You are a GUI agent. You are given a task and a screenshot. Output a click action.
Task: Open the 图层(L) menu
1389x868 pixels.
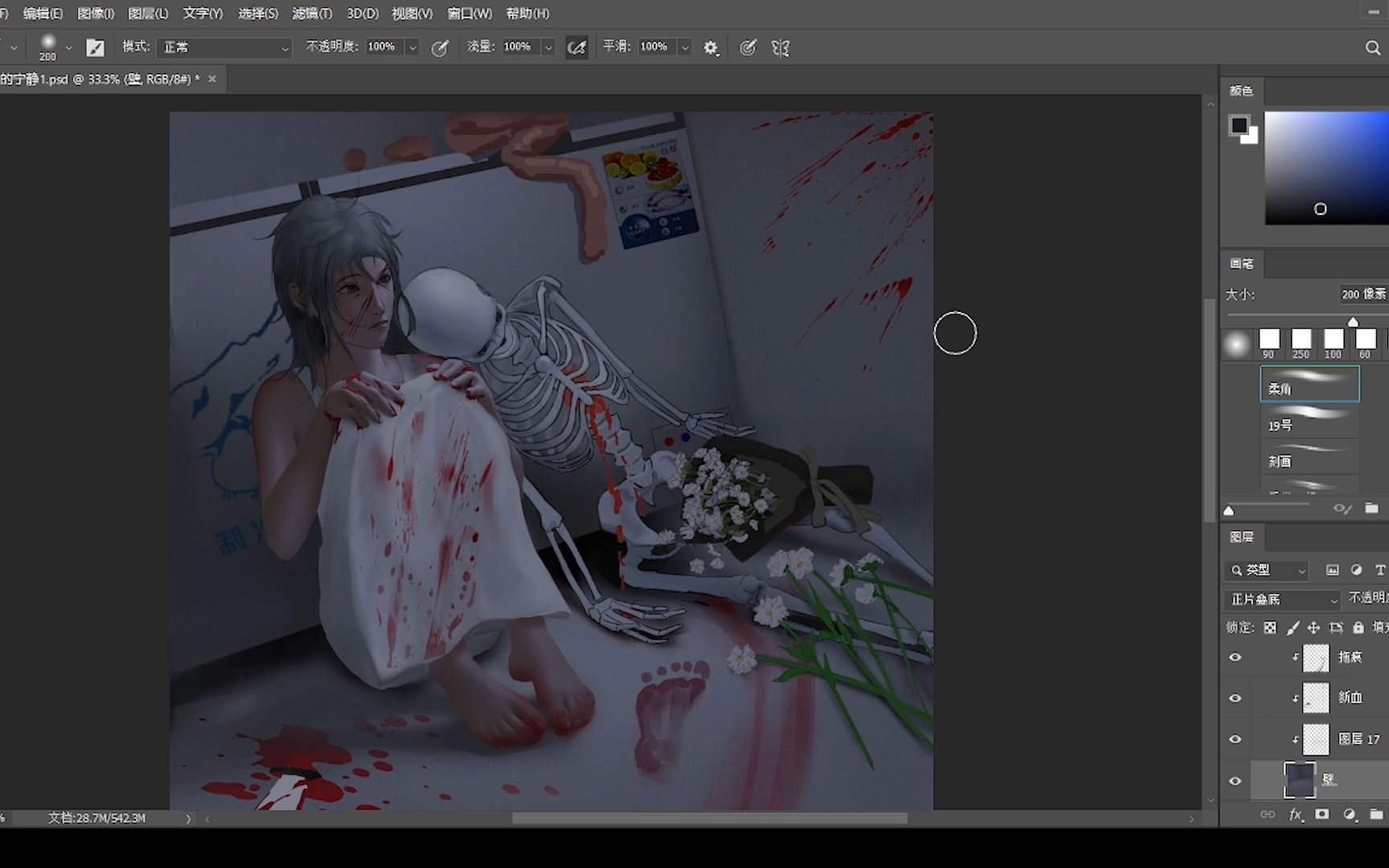tap(148, 14)
